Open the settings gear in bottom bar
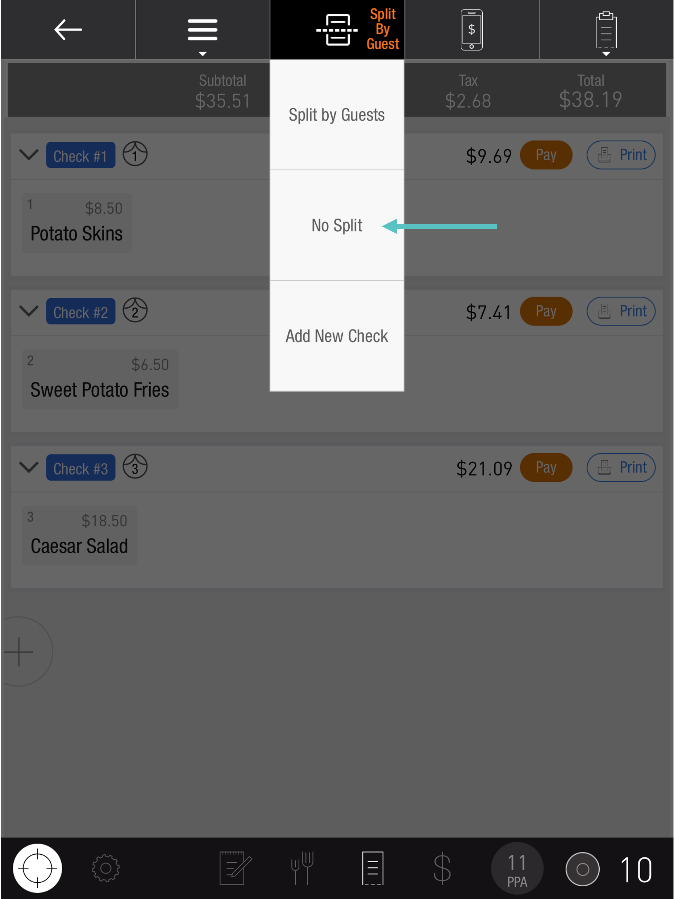 (105, 868)
